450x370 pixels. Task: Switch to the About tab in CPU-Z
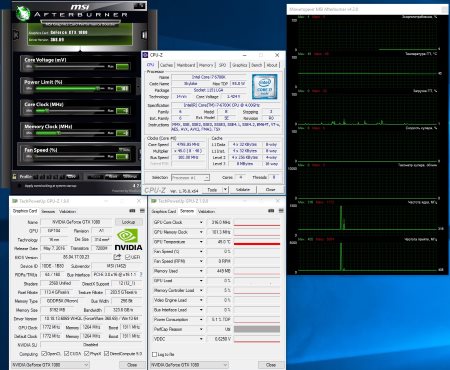point(272,65)
